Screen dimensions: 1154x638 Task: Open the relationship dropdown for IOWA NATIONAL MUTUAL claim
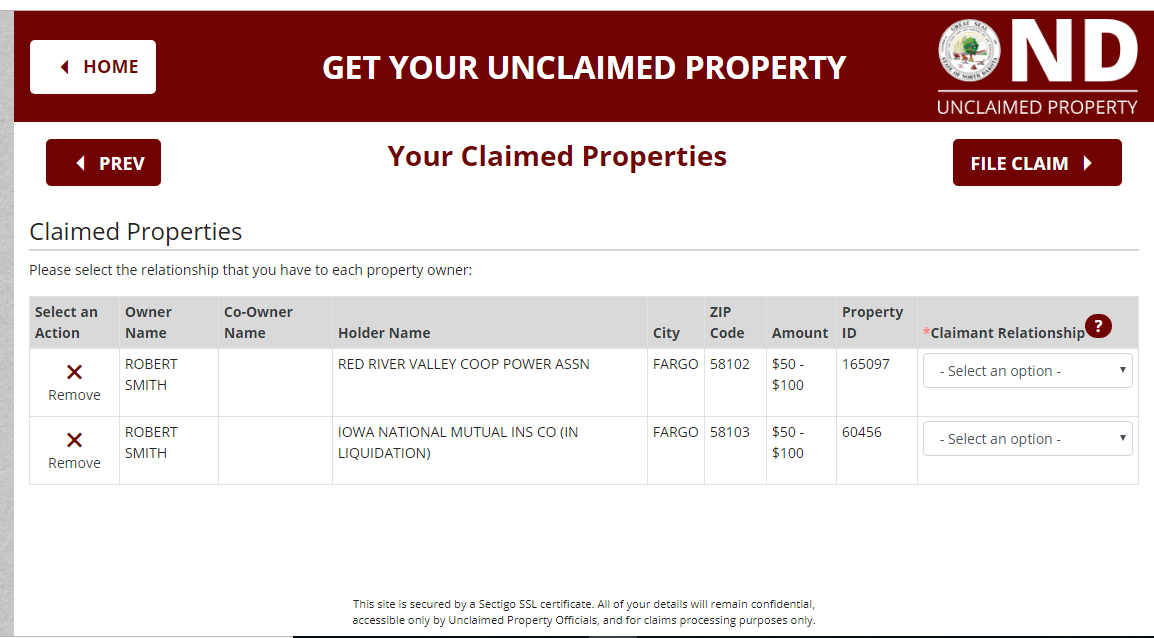coord(1027,438)
